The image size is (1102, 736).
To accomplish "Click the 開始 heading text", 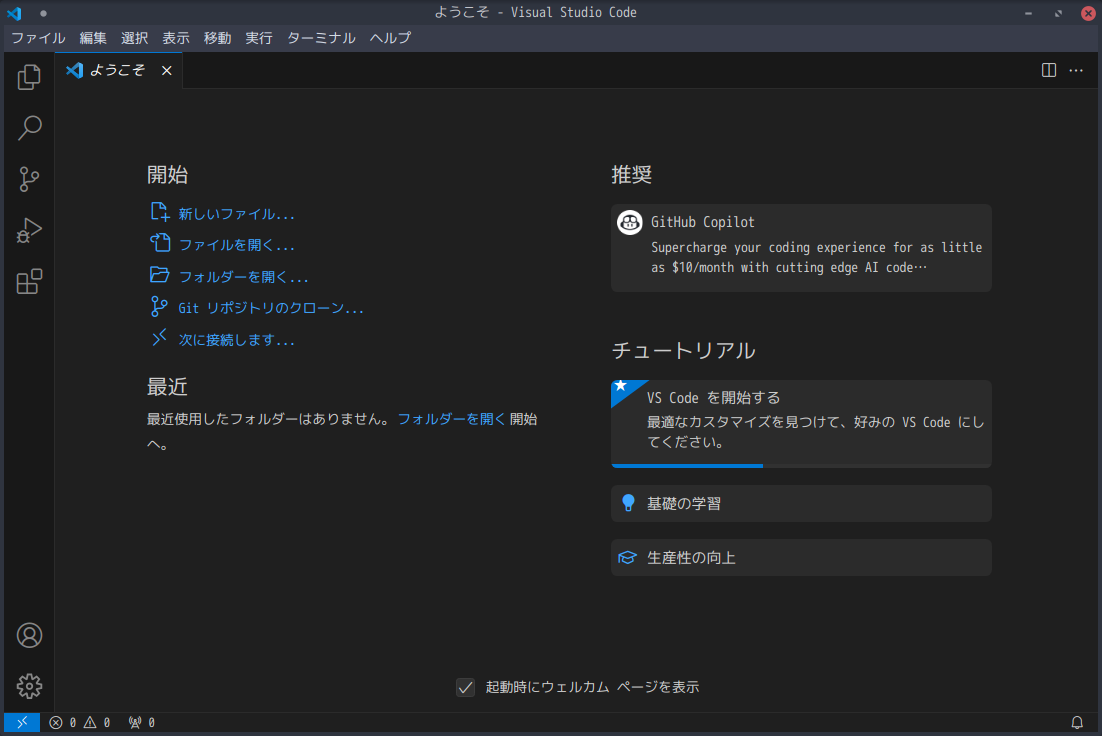I will (x=167, y=174).
